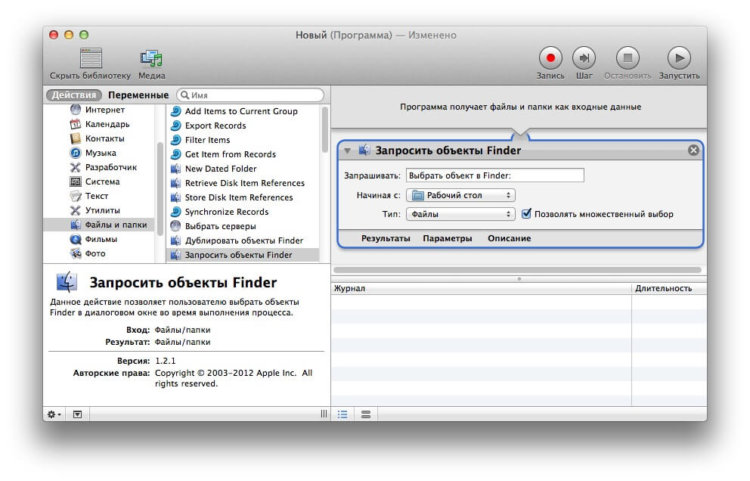
Task: Click the categories list vertical scrollbar
Action: click(160, 189)
